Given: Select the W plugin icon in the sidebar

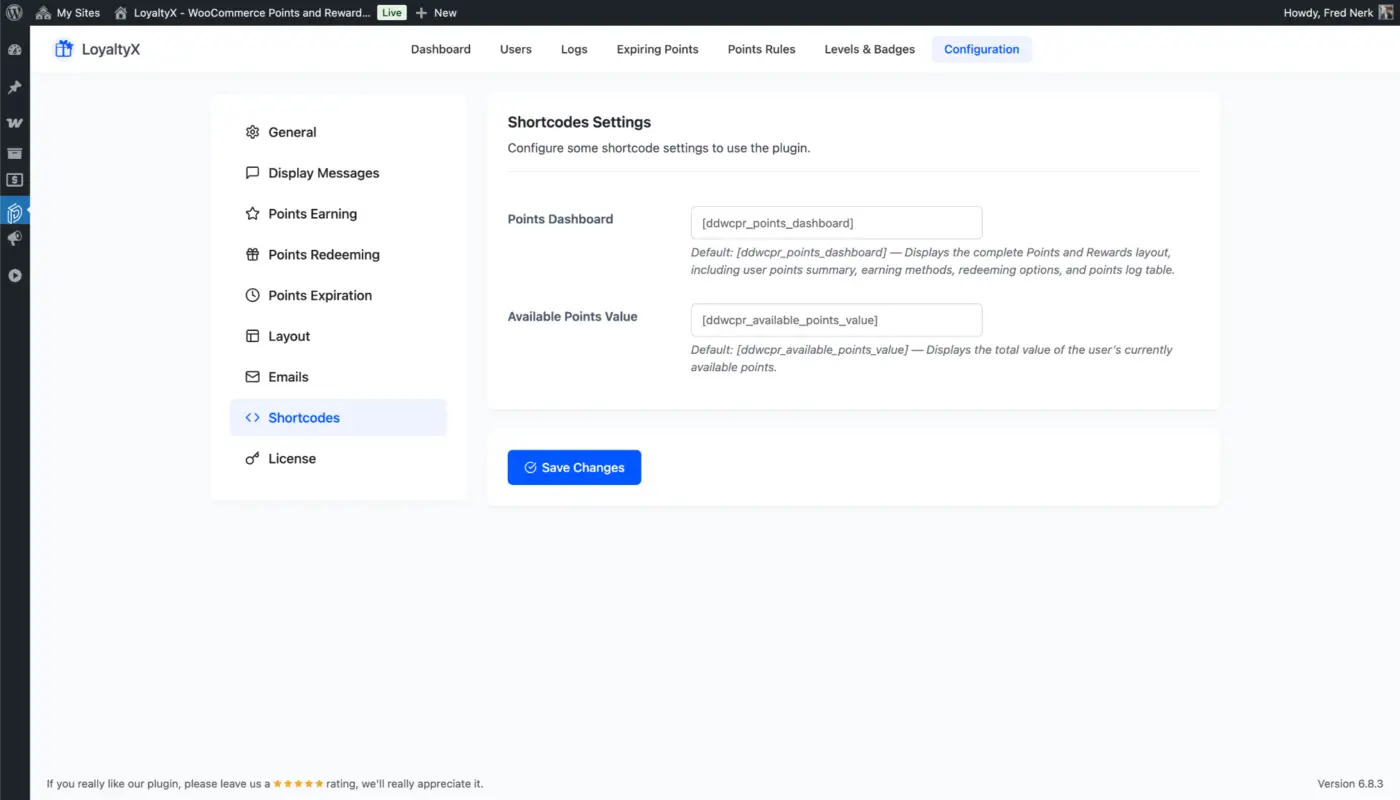Looking at the screenshot, I should [14, 121].
